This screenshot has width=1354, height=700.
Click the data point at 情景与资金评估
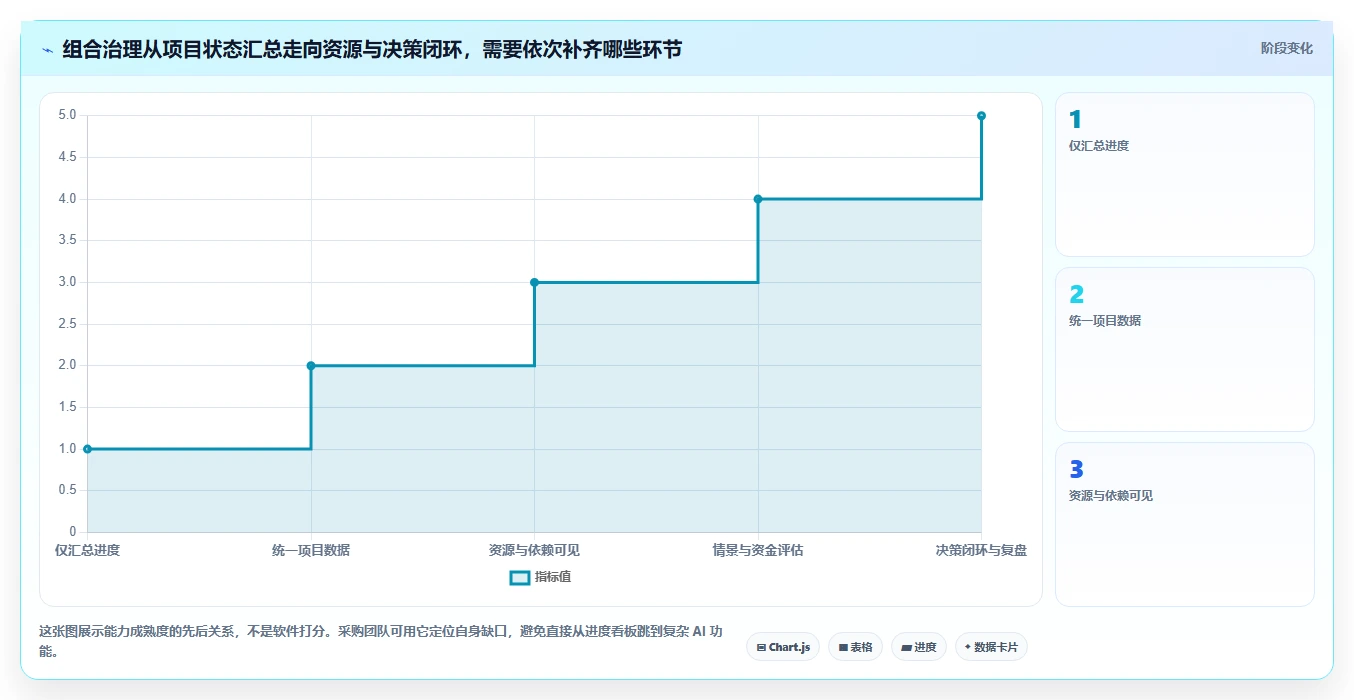pos(758,199)
